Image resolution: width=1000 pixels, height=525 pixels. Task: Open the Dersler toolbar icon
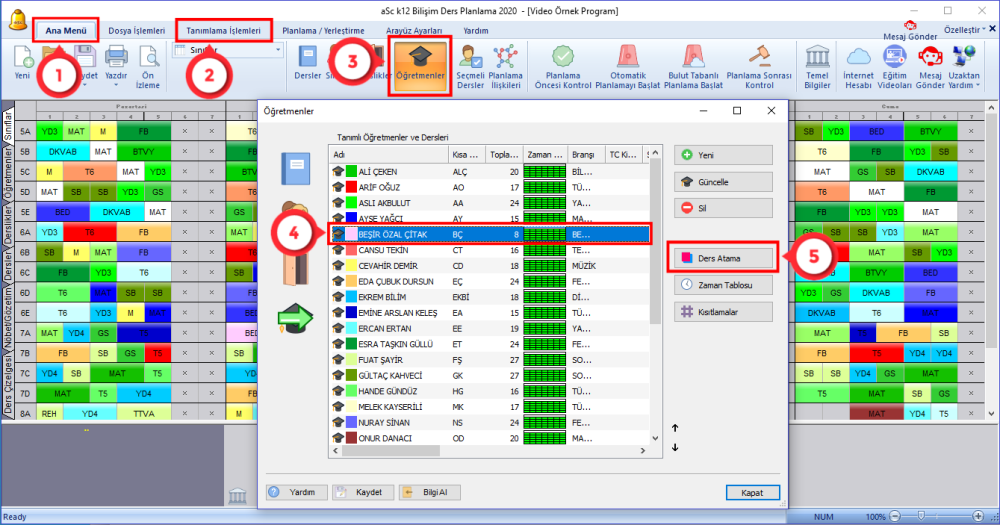[307, 63]
